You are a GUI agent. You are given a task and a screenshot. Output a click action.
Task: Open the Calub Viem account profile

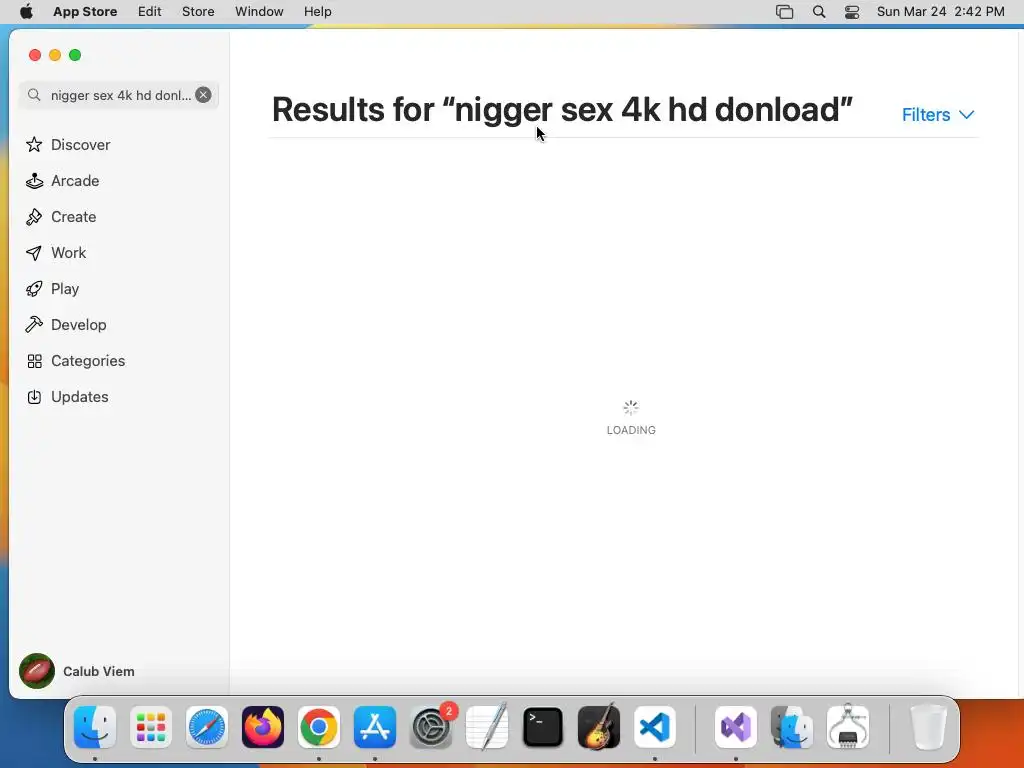(x=77, y=671)
